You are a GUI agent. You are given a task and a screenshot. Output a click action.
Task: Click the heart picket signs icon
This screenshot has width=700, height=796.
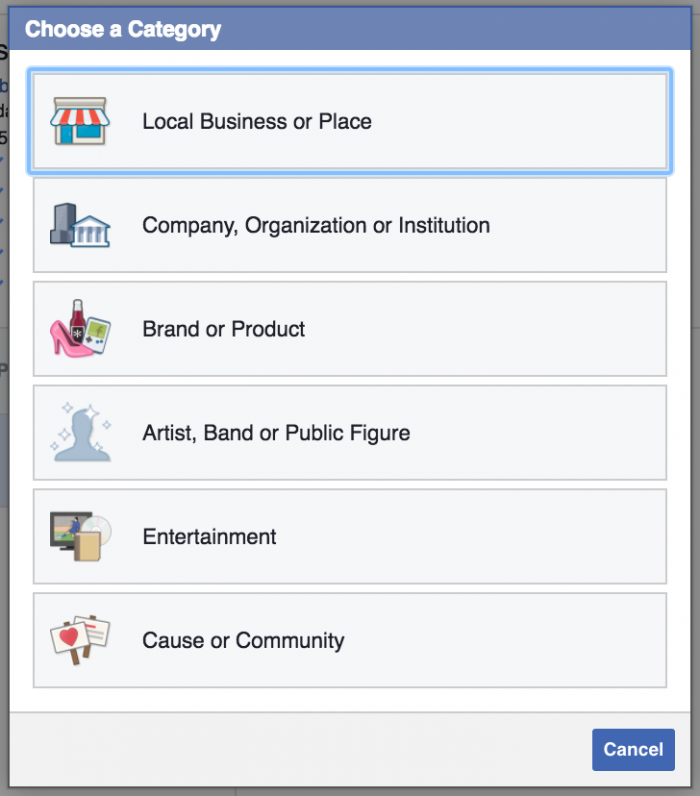click(80, 640)
